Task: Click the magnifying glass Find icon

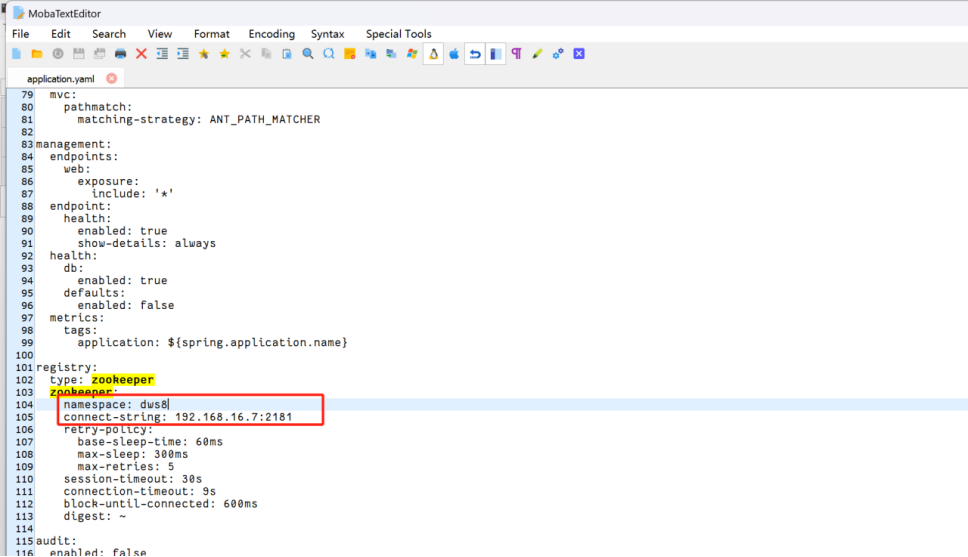Action: coord(308,54)
